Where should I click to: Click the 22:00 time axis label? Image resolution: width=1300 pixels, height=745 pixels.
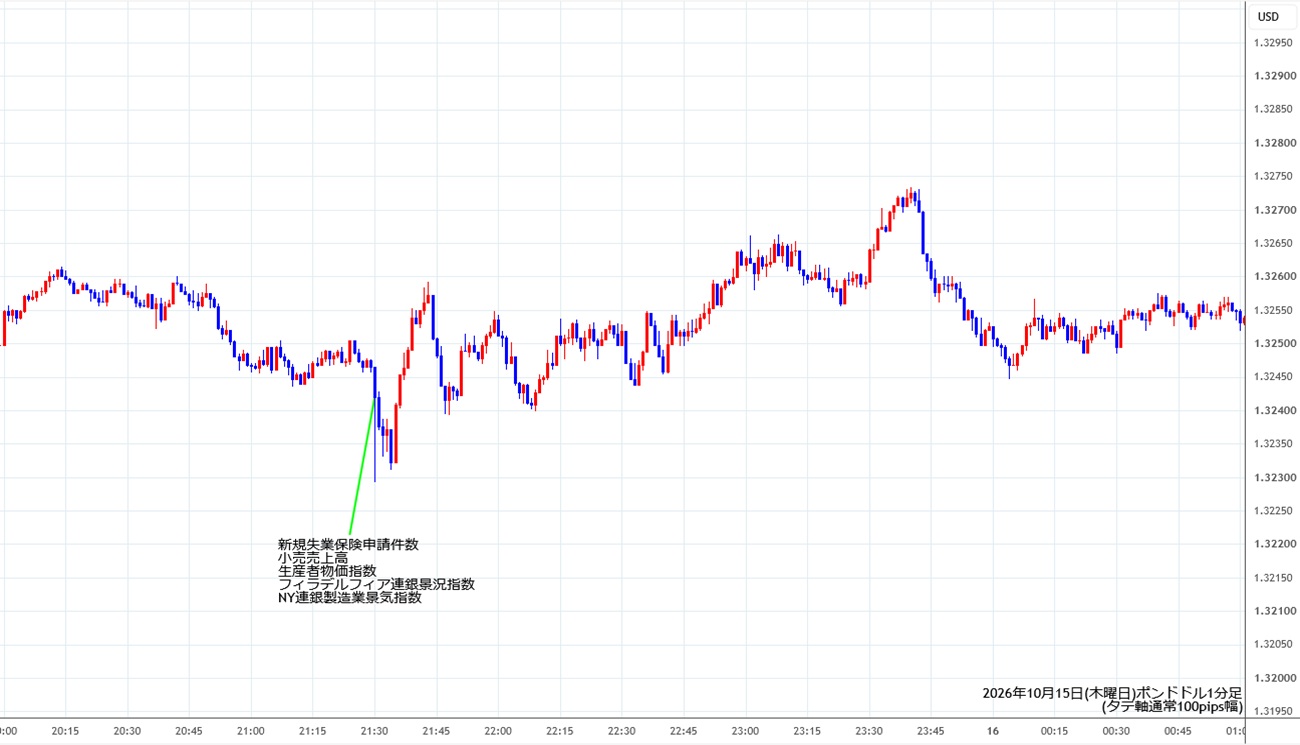[498, 731]
